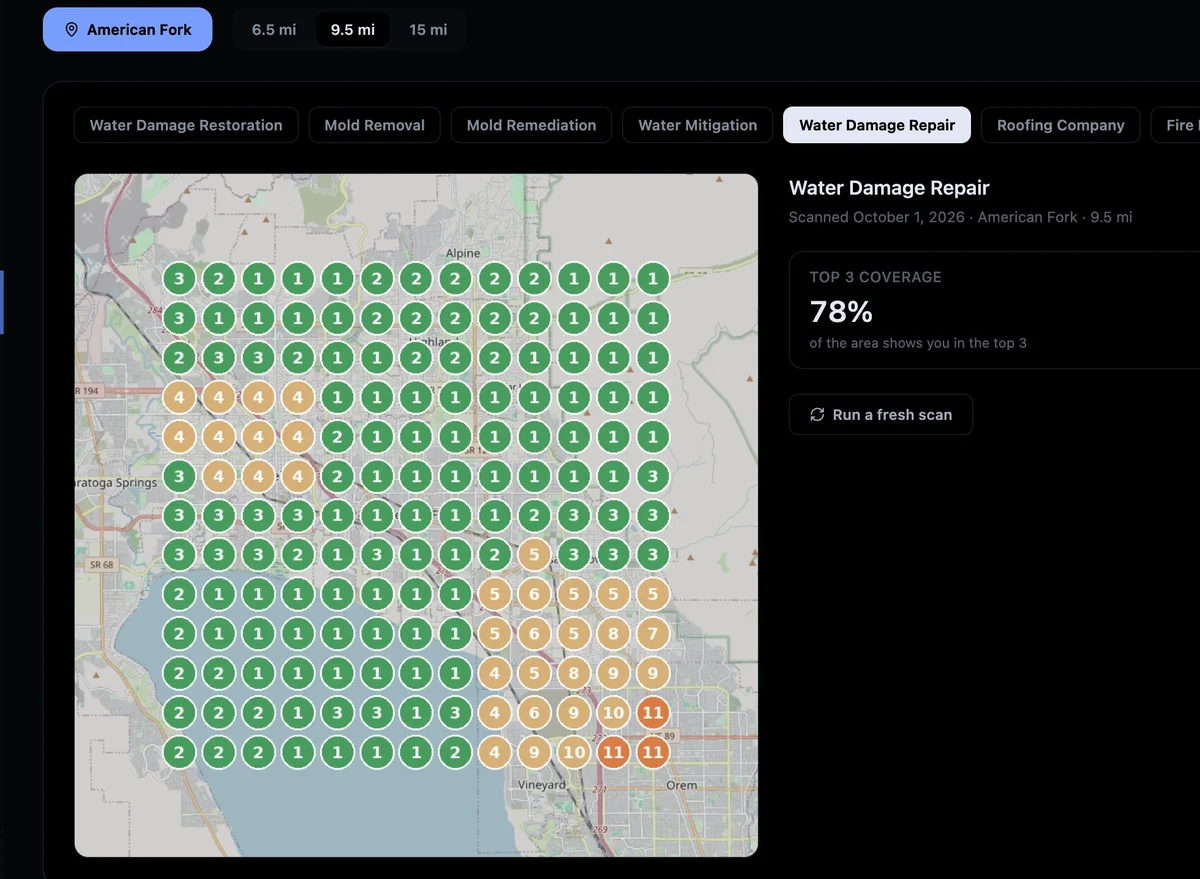Click the Run a fresh scan button
Screen dimensions: 1200x879
click(881, 414)
